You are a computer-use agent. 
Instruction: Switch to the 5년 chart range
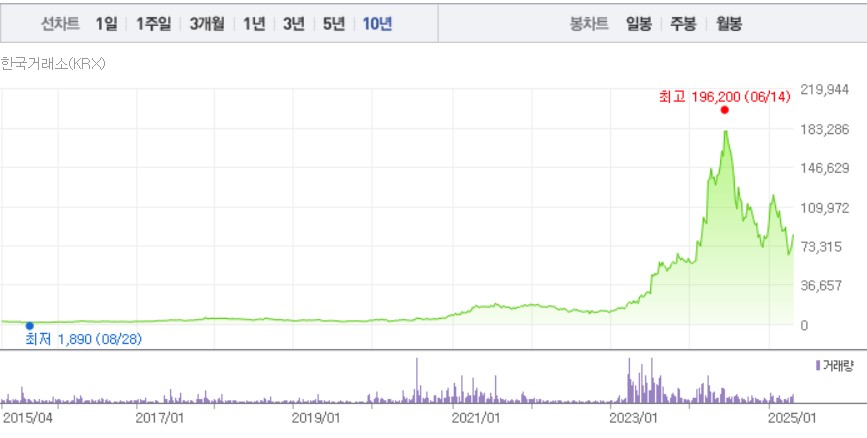(334, 24)
